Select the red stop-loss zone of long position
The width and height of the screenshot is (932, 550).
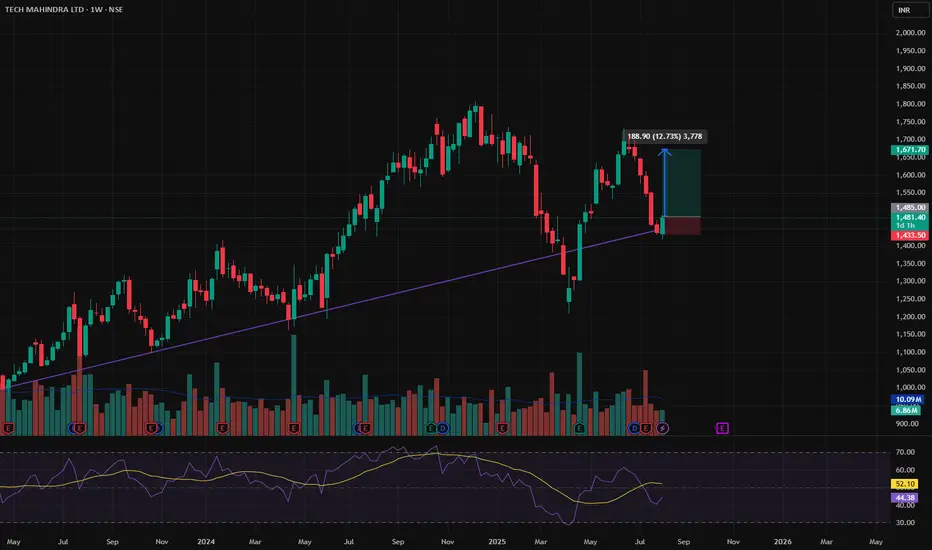pyautogui.click(x=682, y=226)
